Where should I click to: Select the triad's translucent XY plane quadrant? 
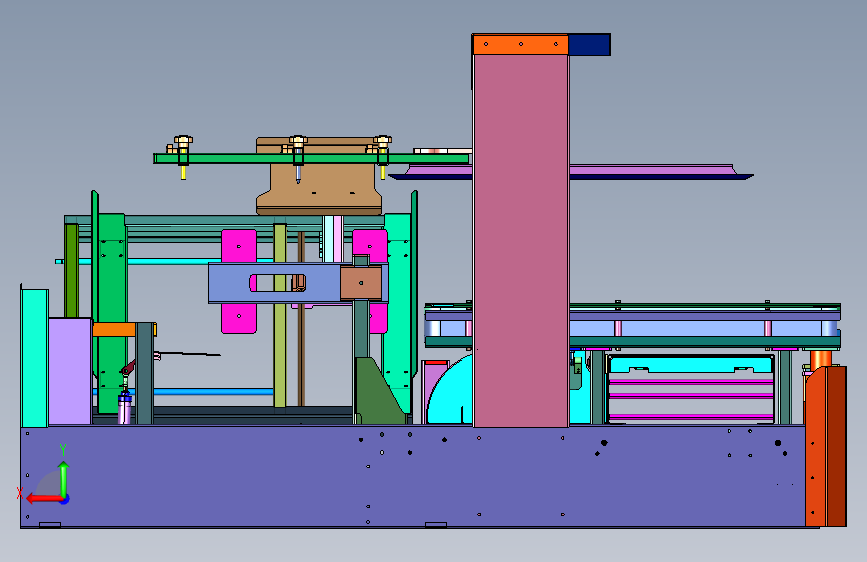[50, 485]
